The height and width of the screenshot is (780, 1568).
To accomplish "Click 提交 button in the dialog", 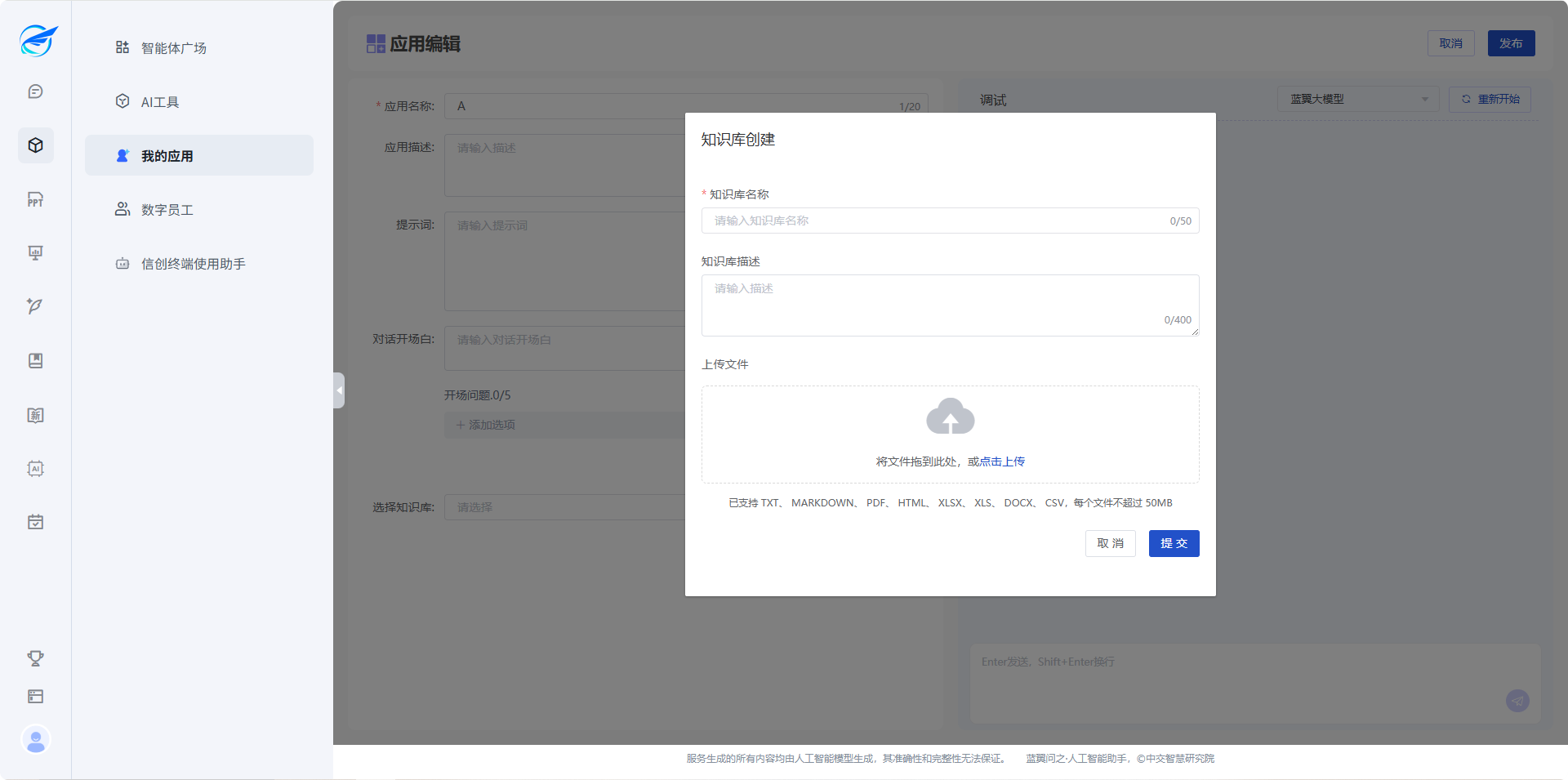I will coord(1174,543).
